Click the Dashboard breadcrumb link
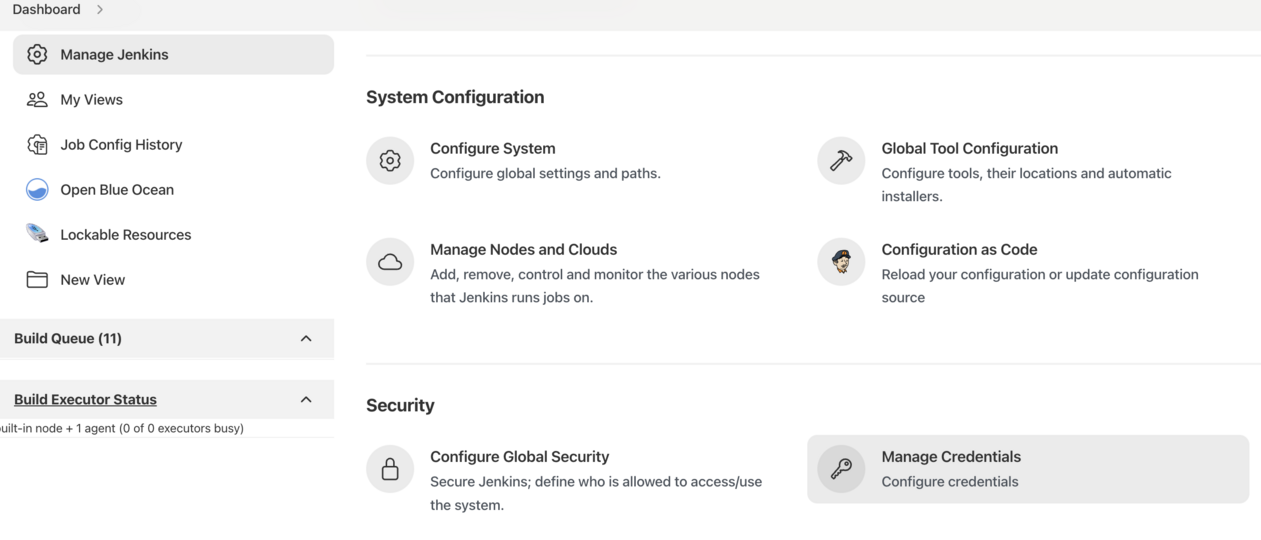The width and height of the screenshot is (1261, 540). pyautogui.click(x=46, y=9)
